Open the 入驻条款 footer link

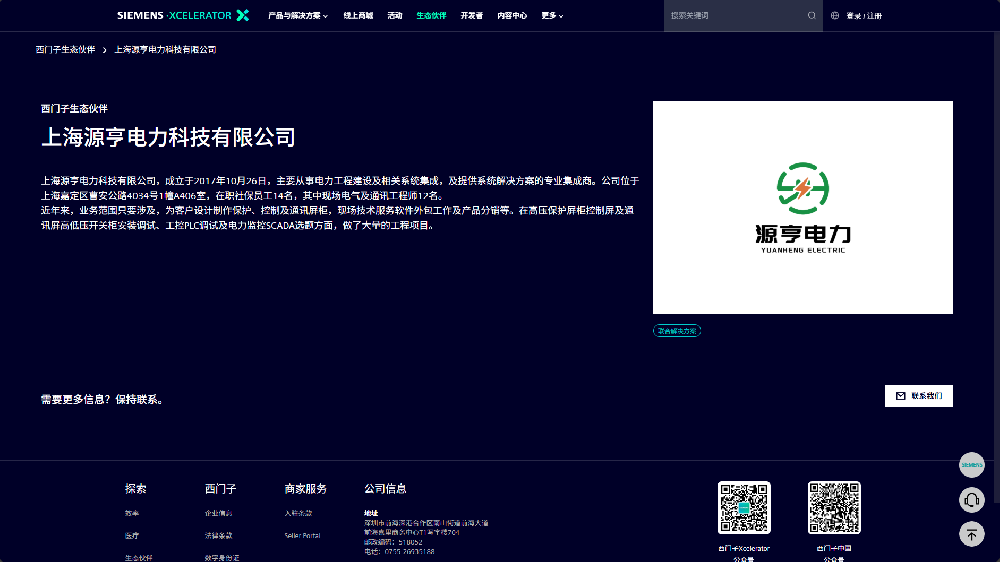click(x=298, y=513)
